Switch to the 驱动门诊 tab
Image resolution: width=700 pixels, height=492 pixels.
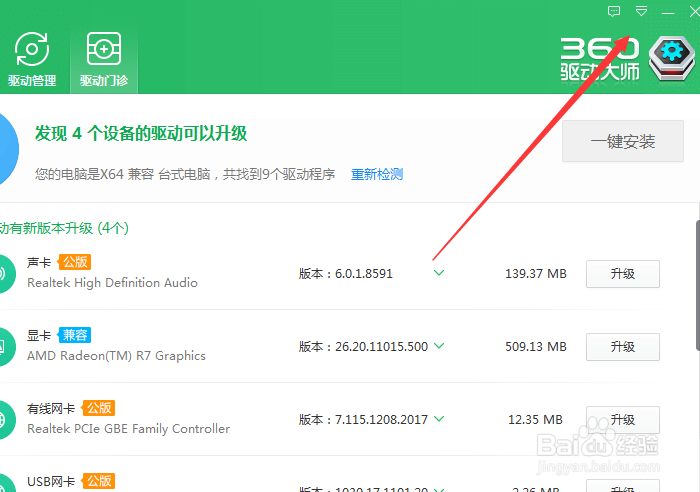(x=104, y=59)
